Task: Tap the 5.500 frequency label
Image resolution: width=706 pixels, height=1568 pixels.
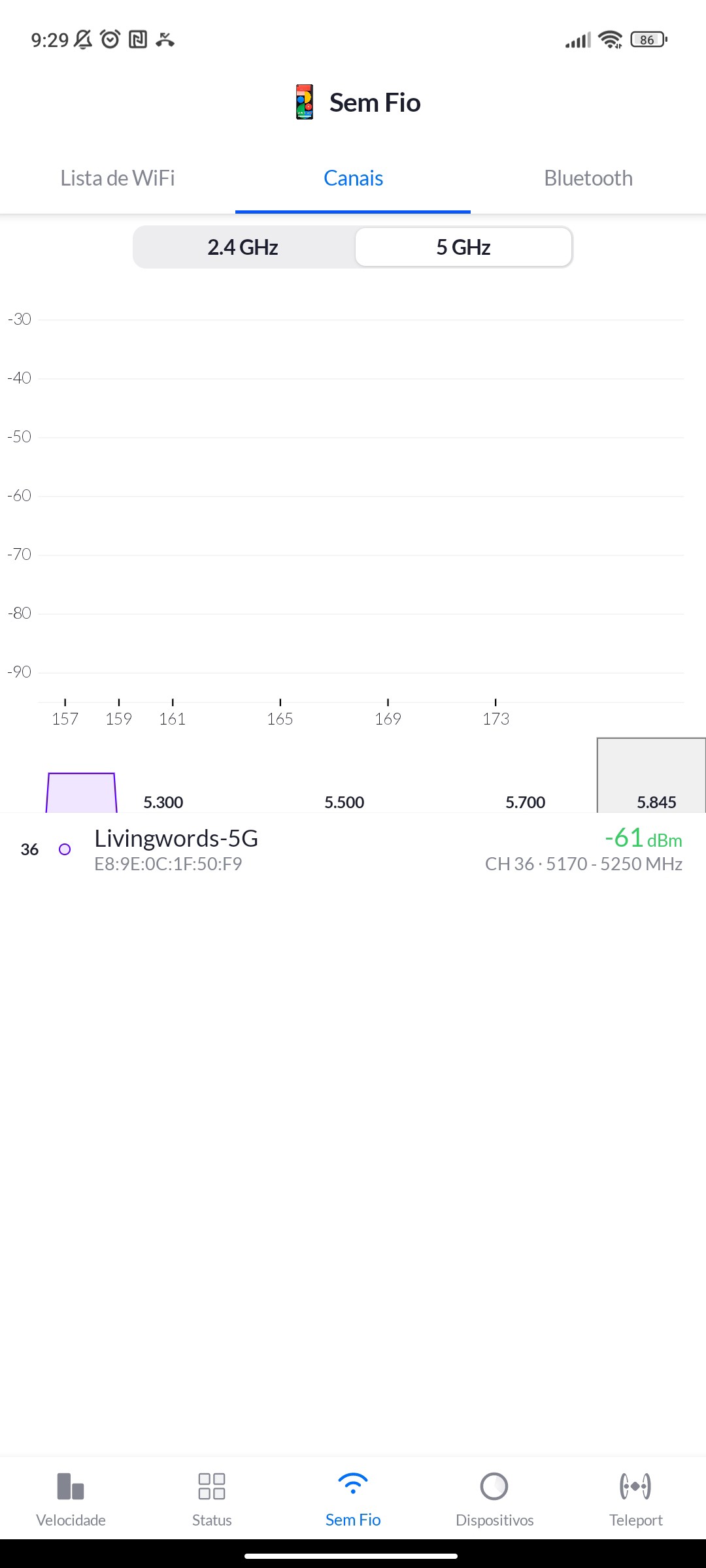Action: point(345,802)
